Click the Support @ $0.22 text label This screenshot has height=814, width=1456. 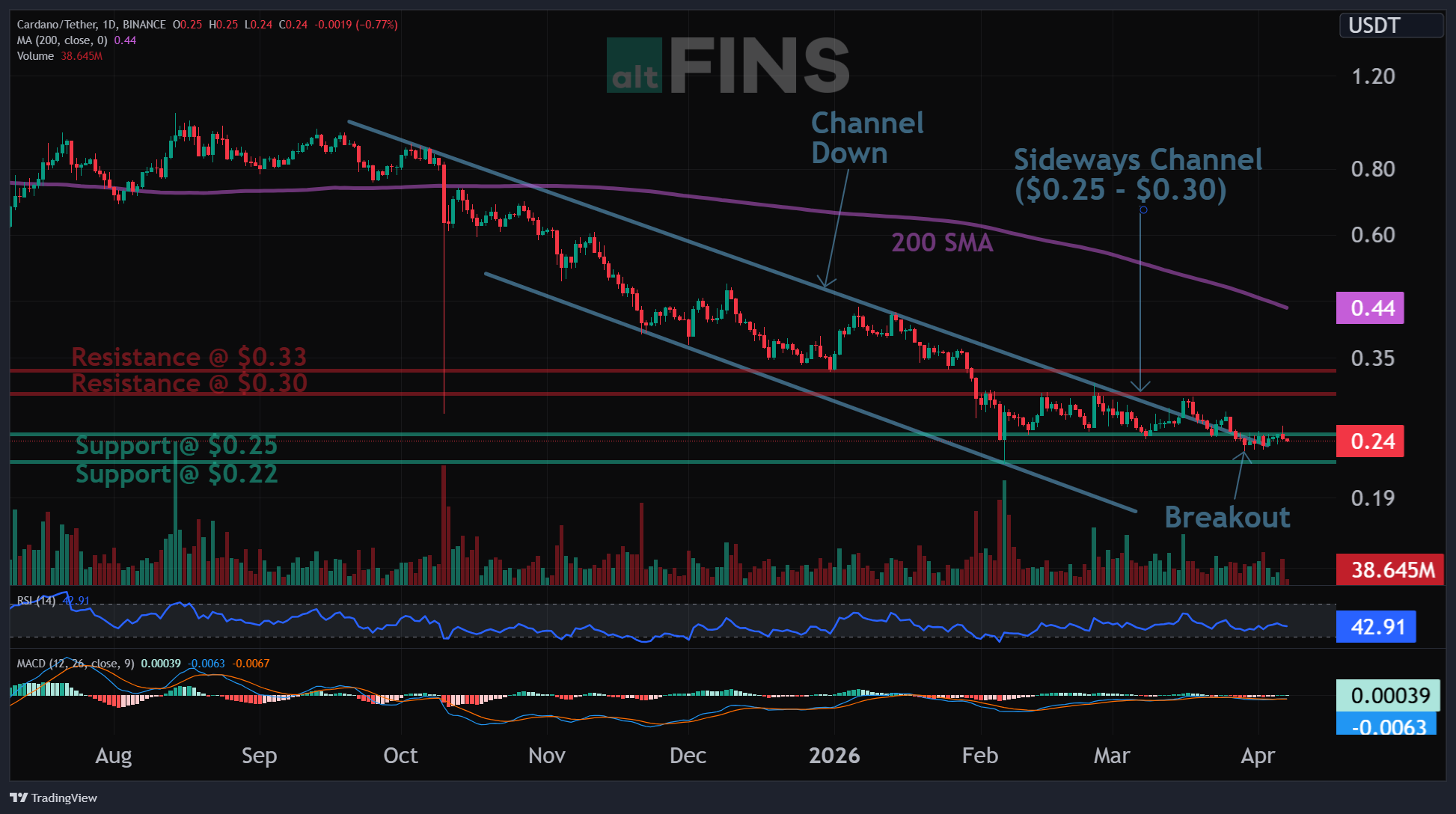pyautogui.click(x=177, y=474)
